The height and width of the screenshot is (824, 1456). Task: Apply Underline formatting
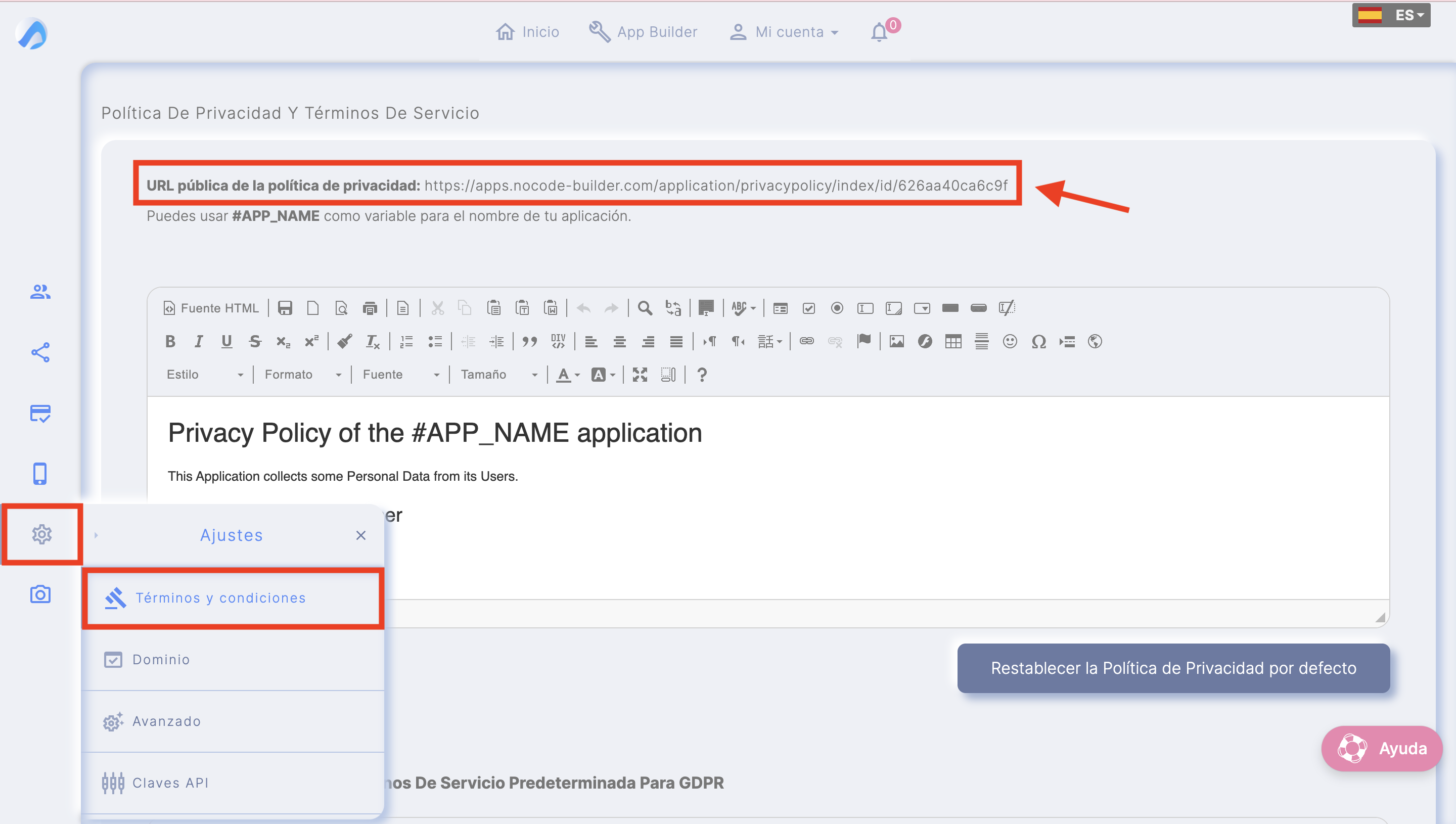pos(226,341)
